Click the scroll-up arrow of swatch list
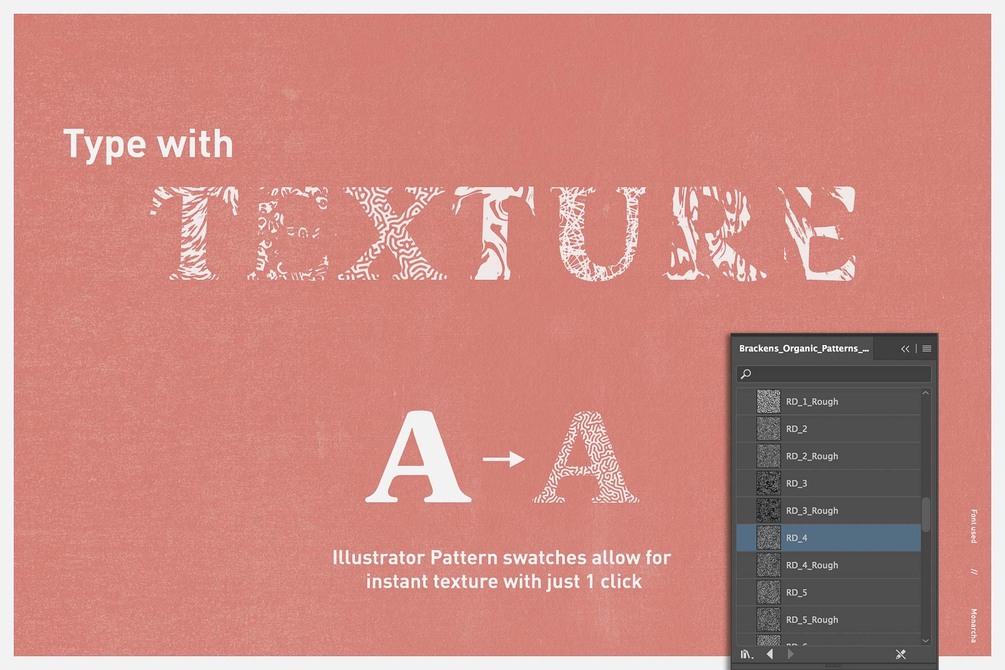Image resolution: width=1005 pixels, height=670 pixels. 926,393
